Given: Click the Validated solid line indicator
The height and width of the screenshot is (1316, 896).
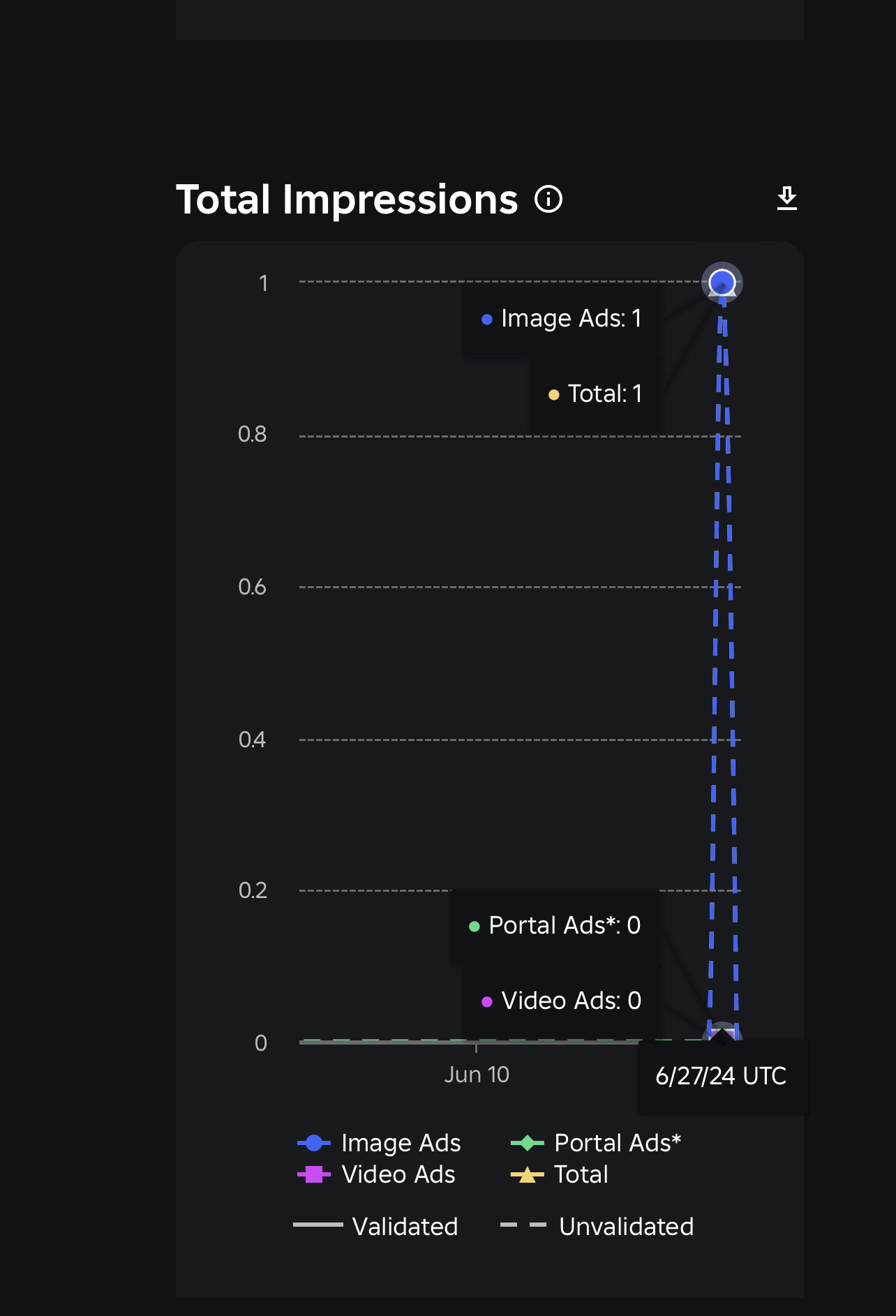Looking at the screenshot, I should (x=319, y=1226).
